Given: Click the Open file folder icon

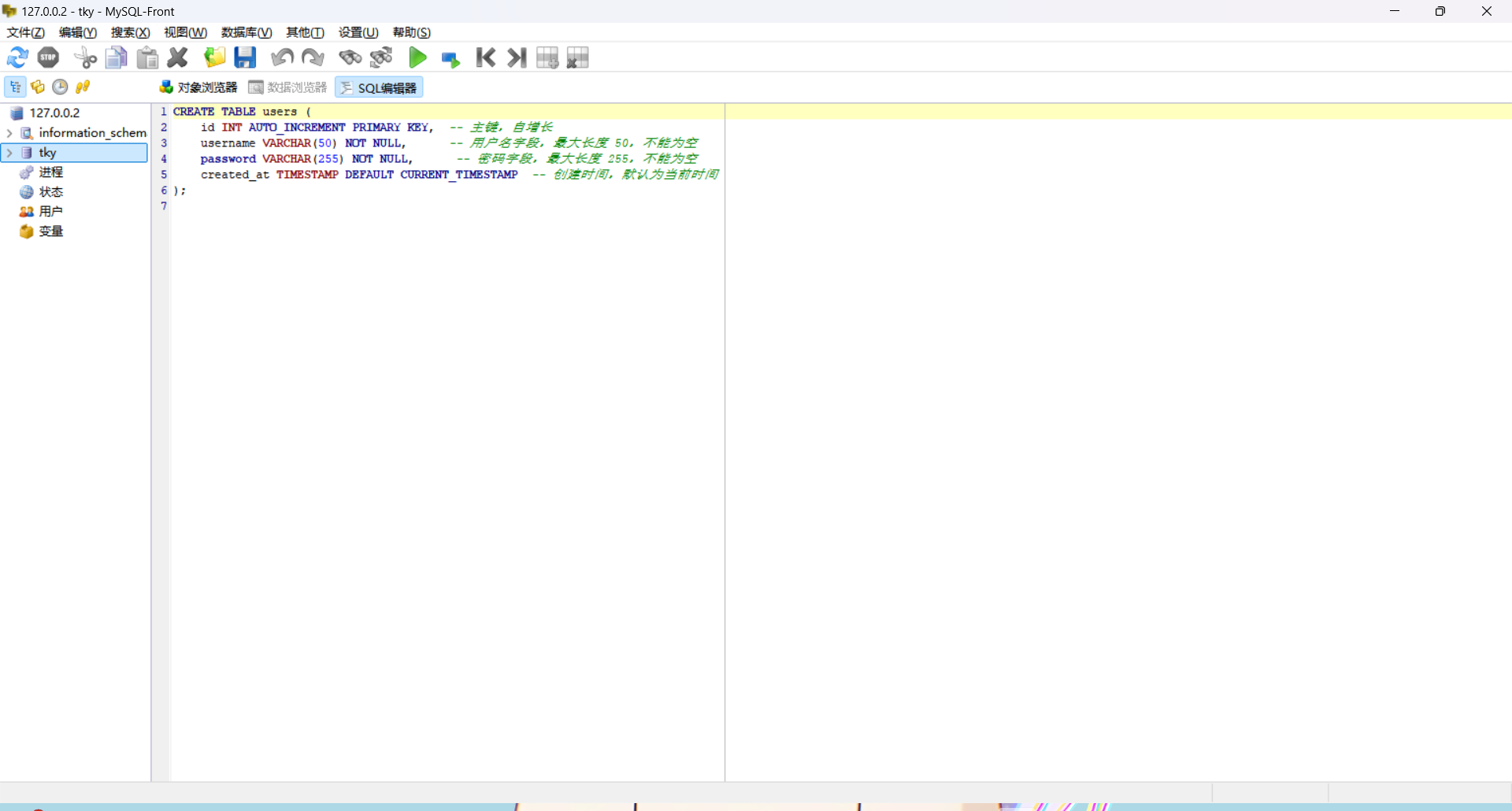Looking at the screenshot, I should 214,57.
